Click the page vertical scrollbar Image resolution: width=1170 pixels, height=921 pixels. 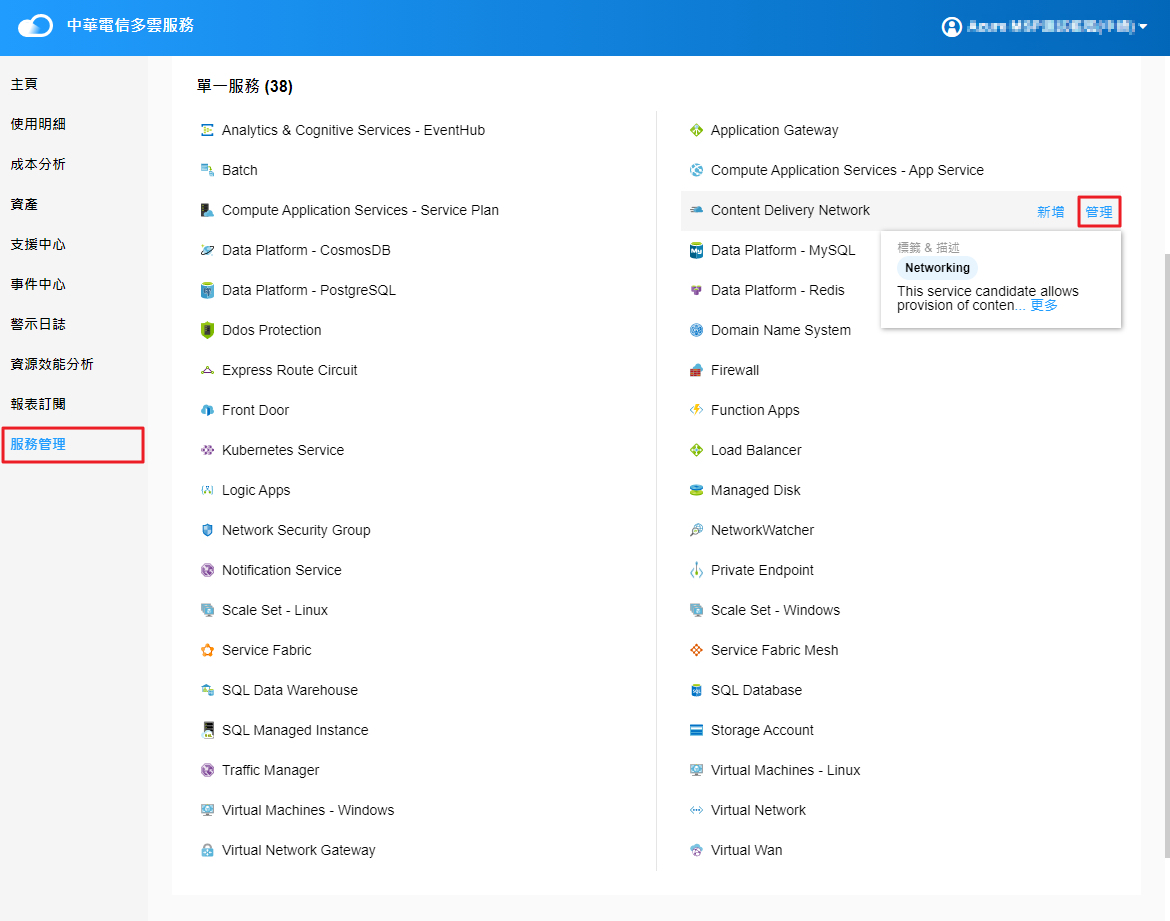[x=1166, y=555]
